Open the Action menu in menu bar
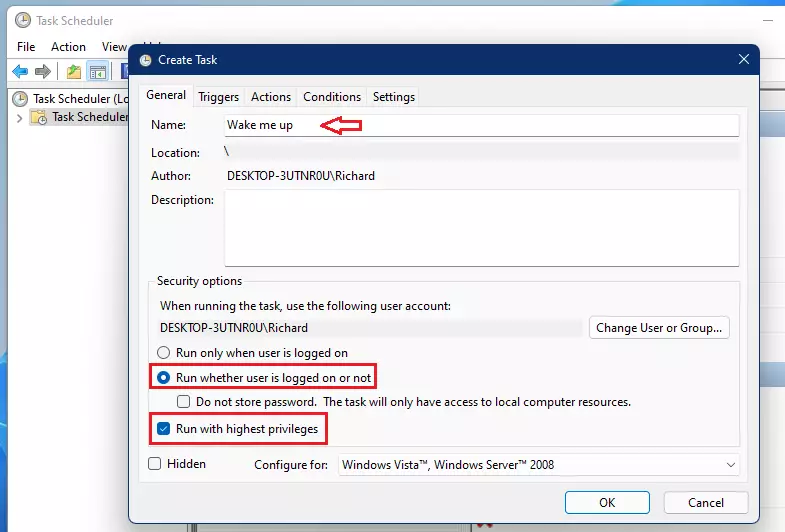785x532 pixels. pos(68,47)
